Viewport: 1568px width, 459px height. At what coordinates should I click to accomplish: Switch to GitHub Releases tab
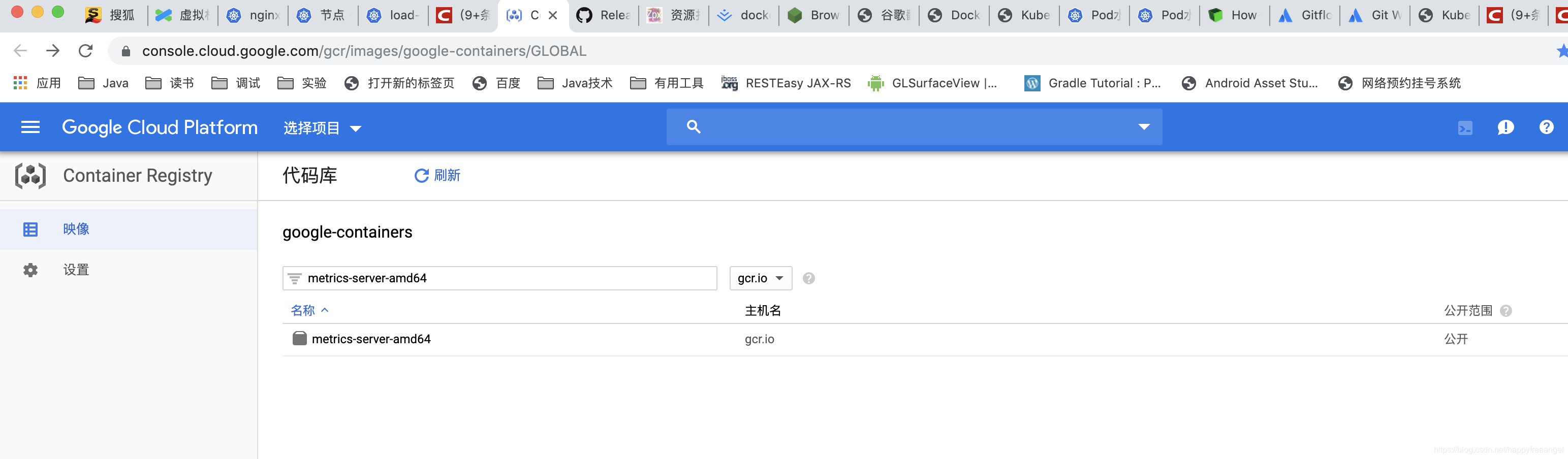(x=603, y=15)
